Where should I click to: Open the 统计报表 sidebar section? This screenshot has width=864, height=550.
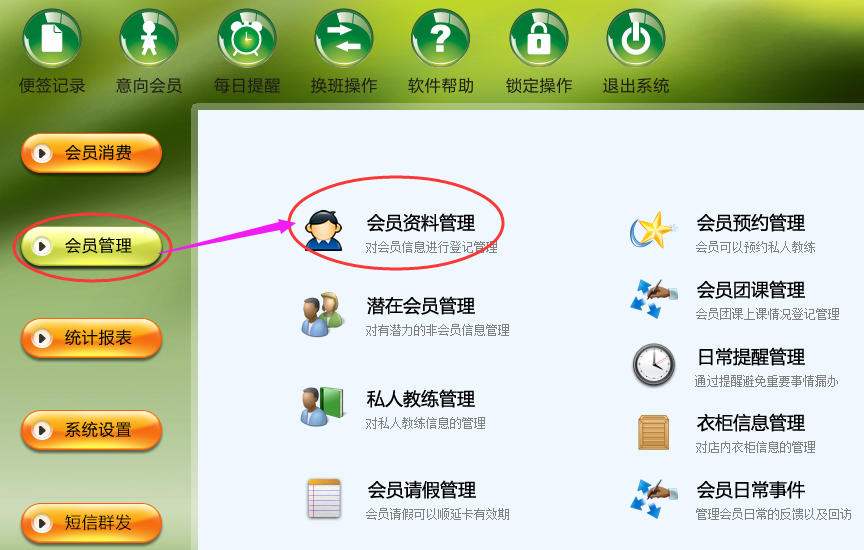(91, 338)
